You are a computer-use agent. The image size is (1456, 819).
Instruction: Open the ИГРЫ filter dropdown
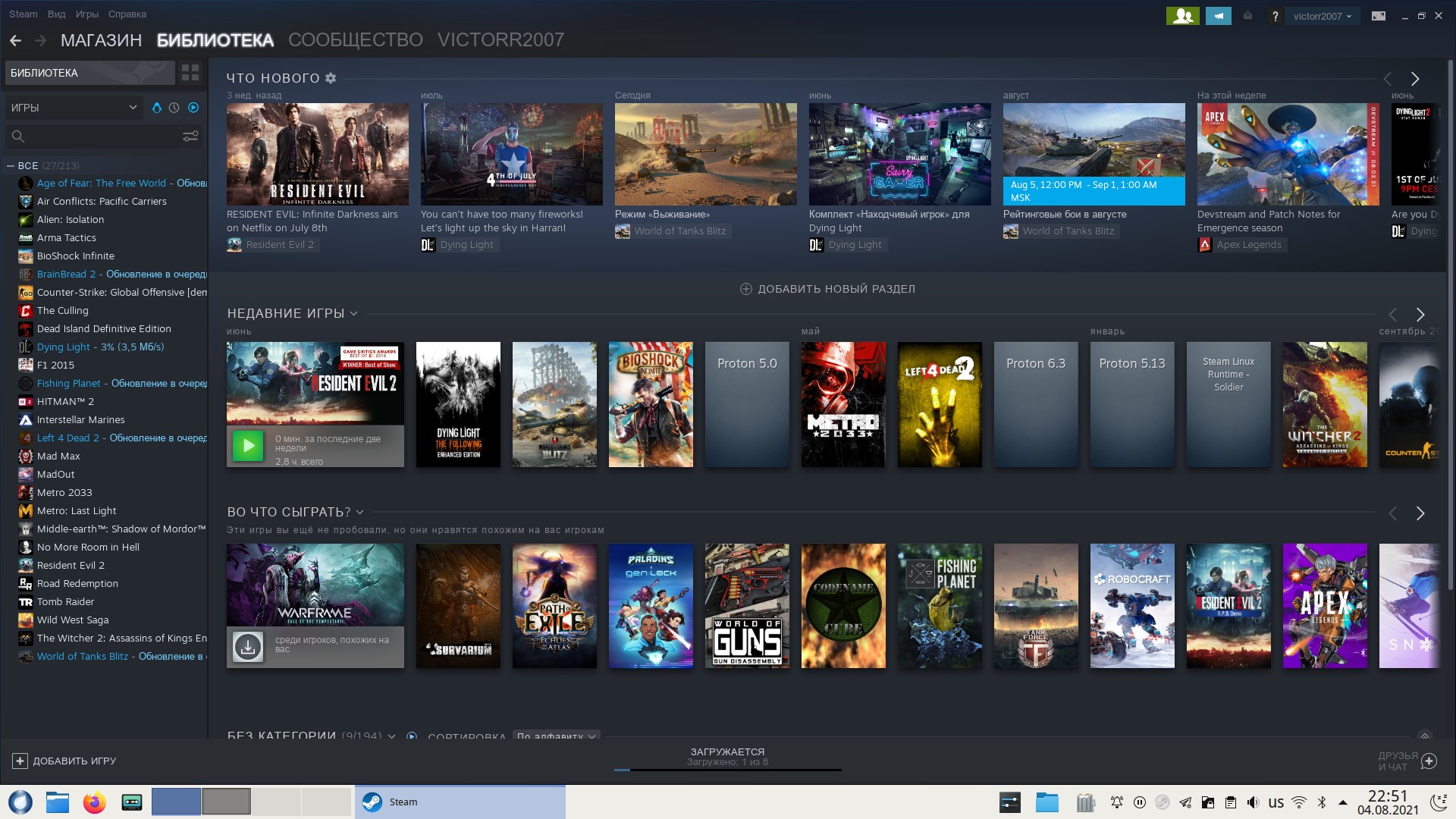[x=73, y=108]
